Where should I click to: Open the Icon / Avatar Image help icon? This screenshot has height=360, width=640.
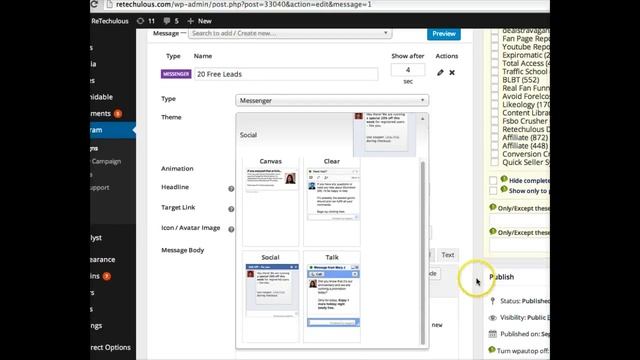(x=231, y=229)
